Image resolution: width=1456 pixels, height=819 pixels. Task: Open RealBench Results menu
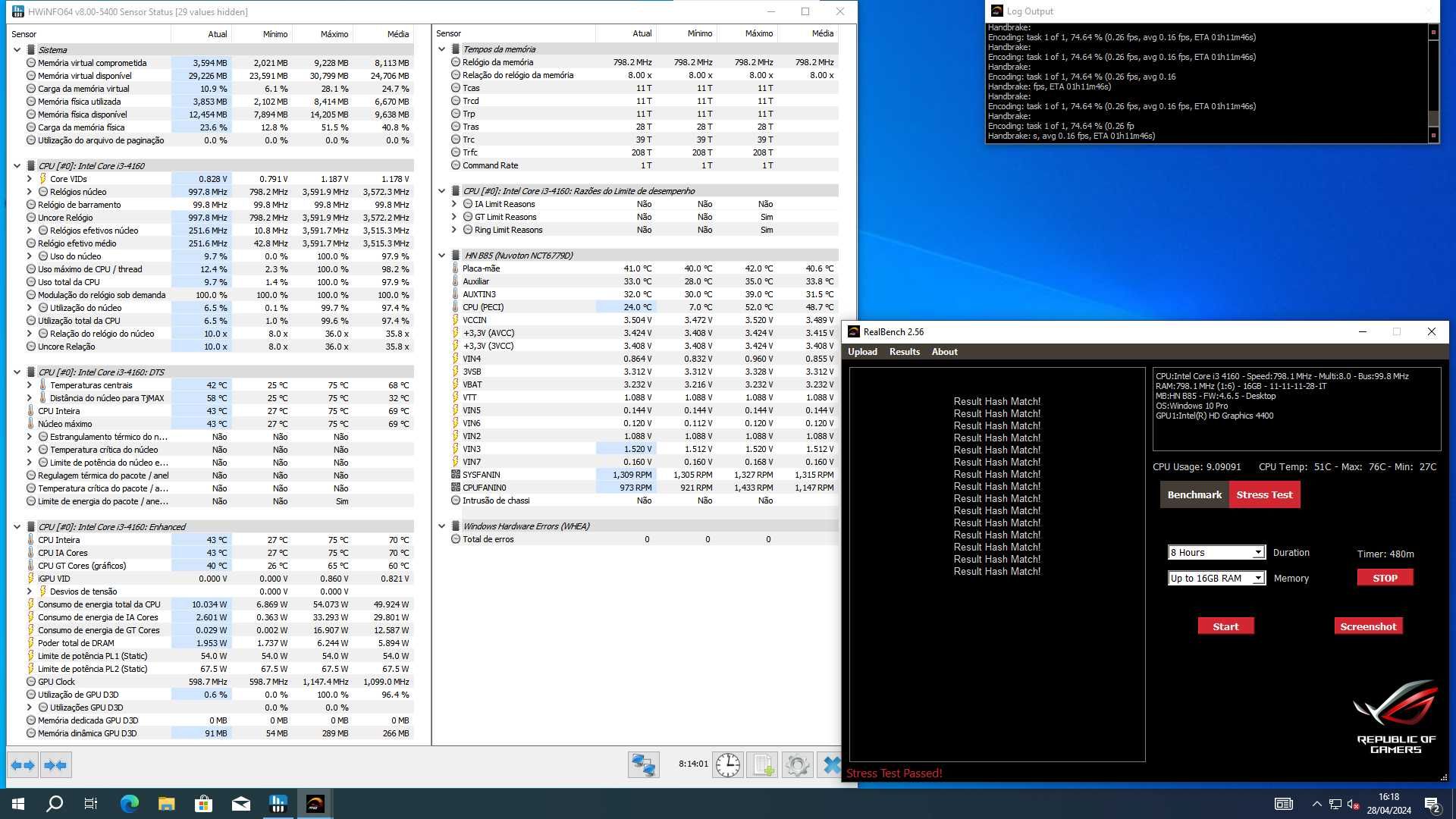pos(905,352)
